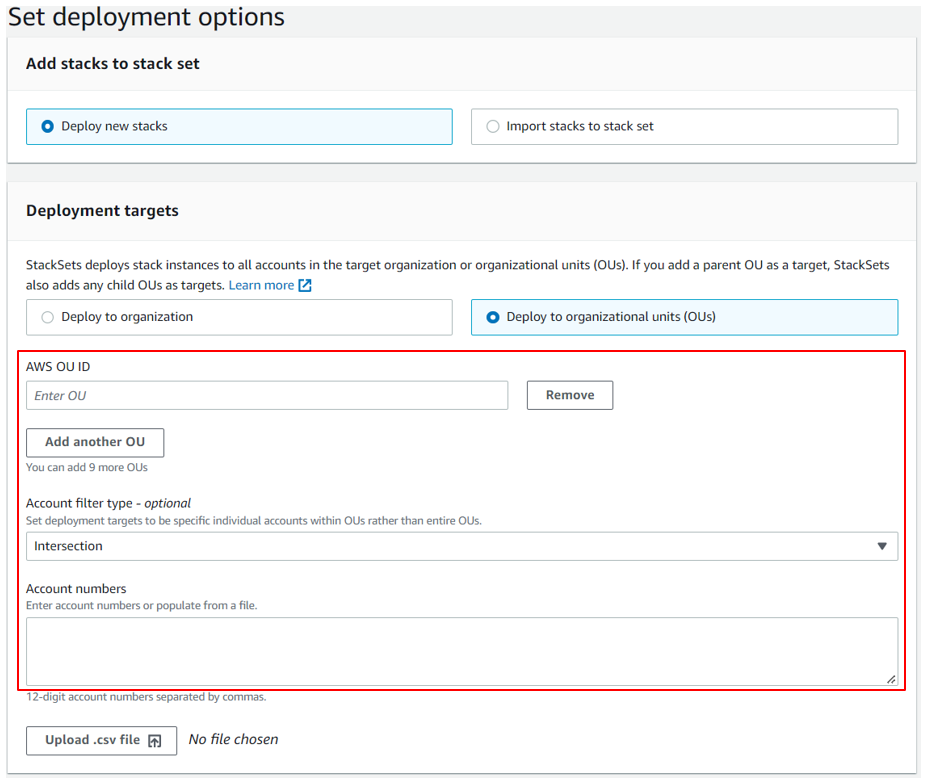Click the No file chosen text

[233, 740]
